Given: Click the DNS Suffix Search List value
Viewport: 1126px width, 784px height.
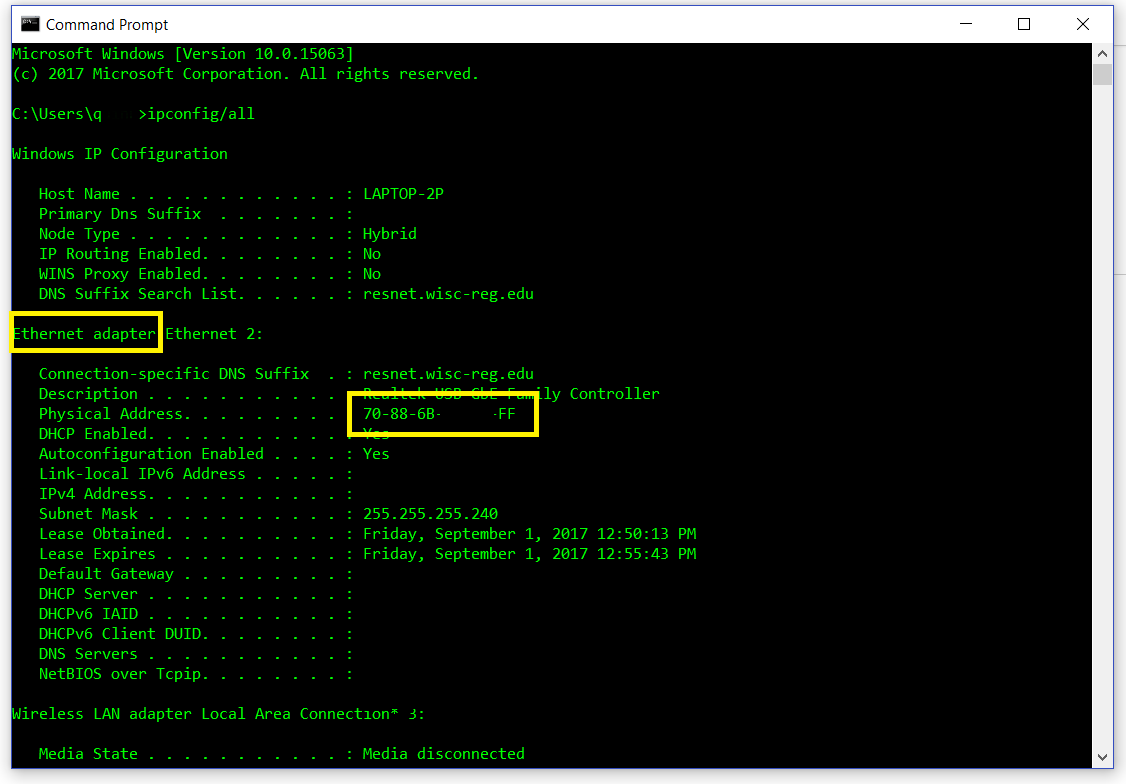Looking at the screenshot, I should [x=448, y=294].
